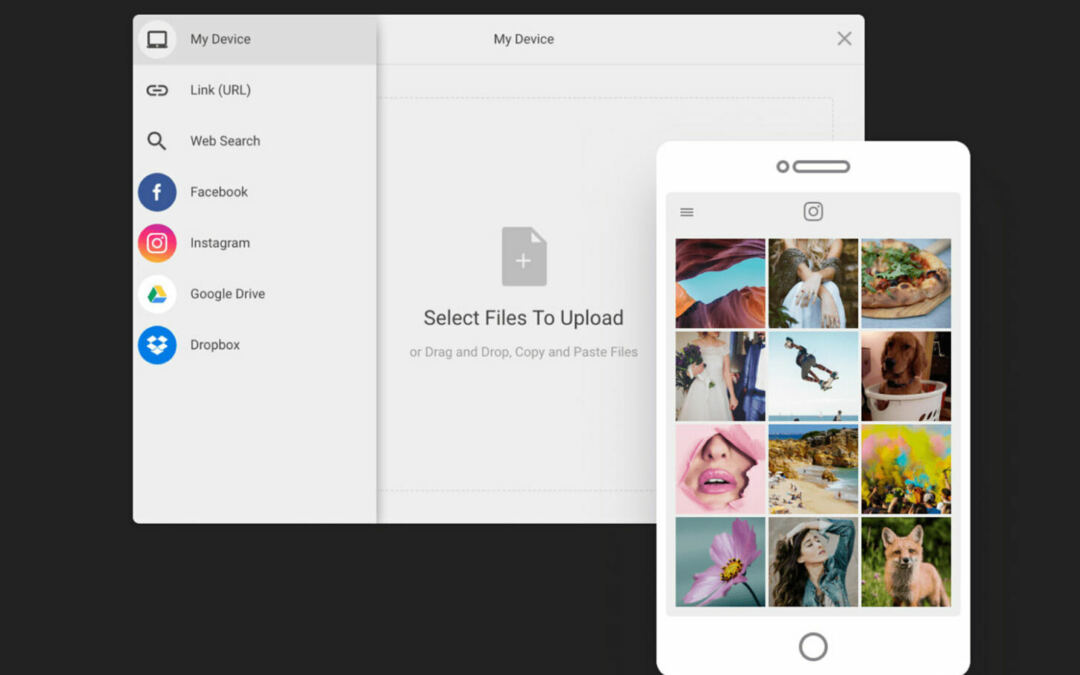Viewport: 1080px width, 675px height.
Task: Close the upload dialog with X
Action: click(x=844, y=39)
